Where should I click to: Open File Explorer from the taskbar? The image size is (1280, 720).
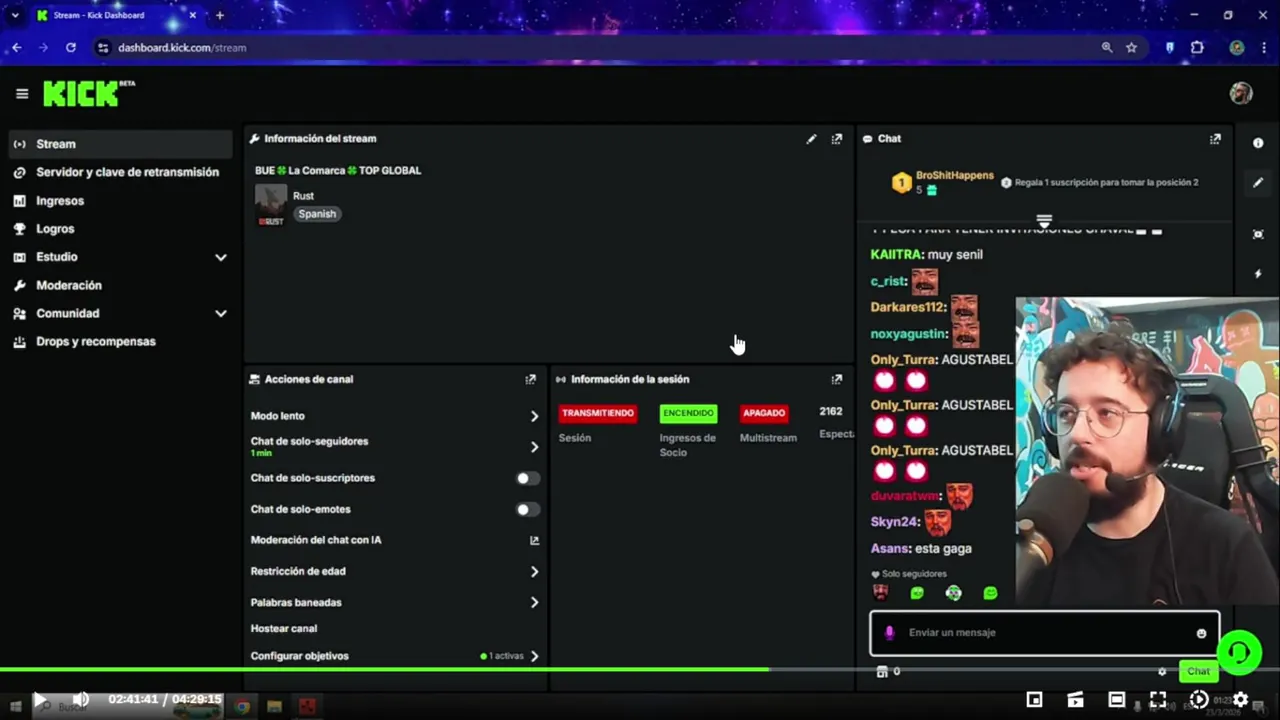[x=274, y=707]
